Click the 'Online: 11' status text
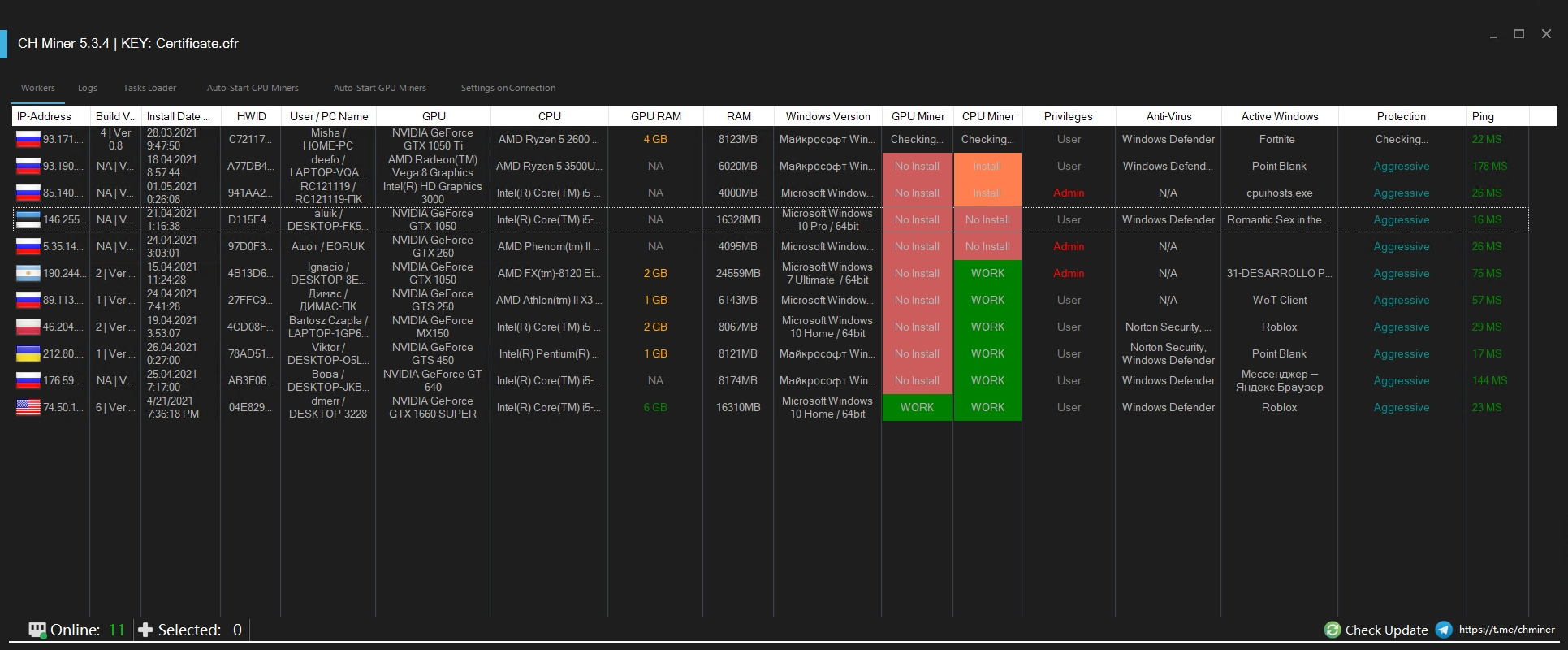Screen dimensions: 1568x650 point(88,630)
